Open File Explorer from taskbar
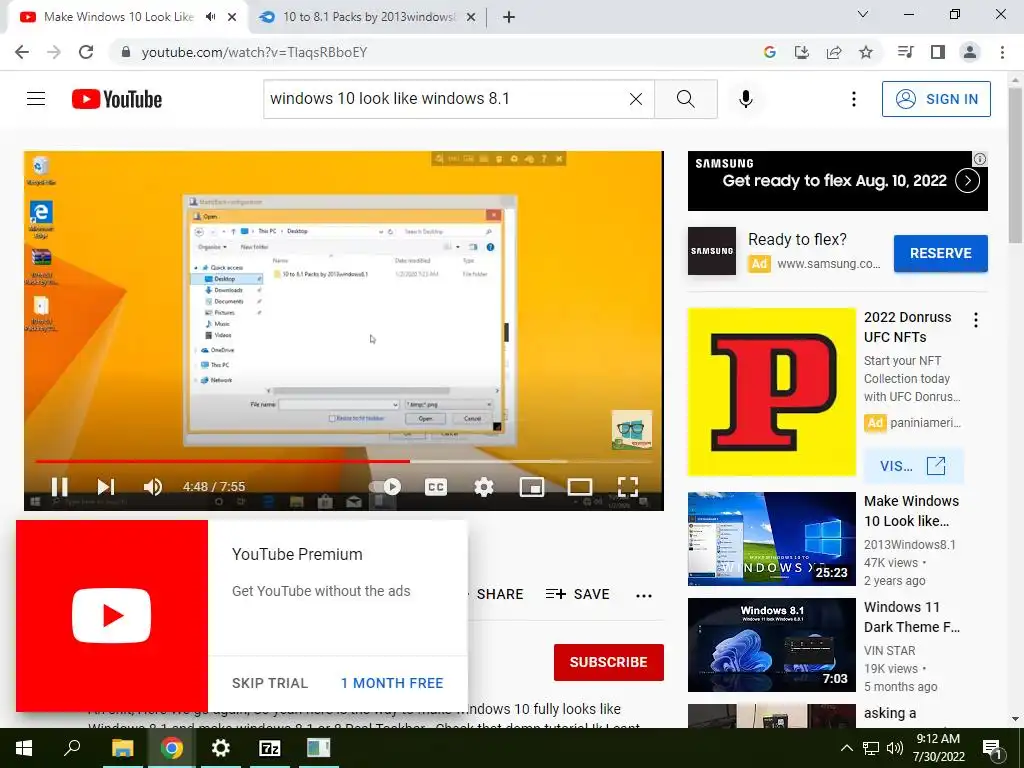Screen dimensions: 1024x768 click(x=122, y=748)
